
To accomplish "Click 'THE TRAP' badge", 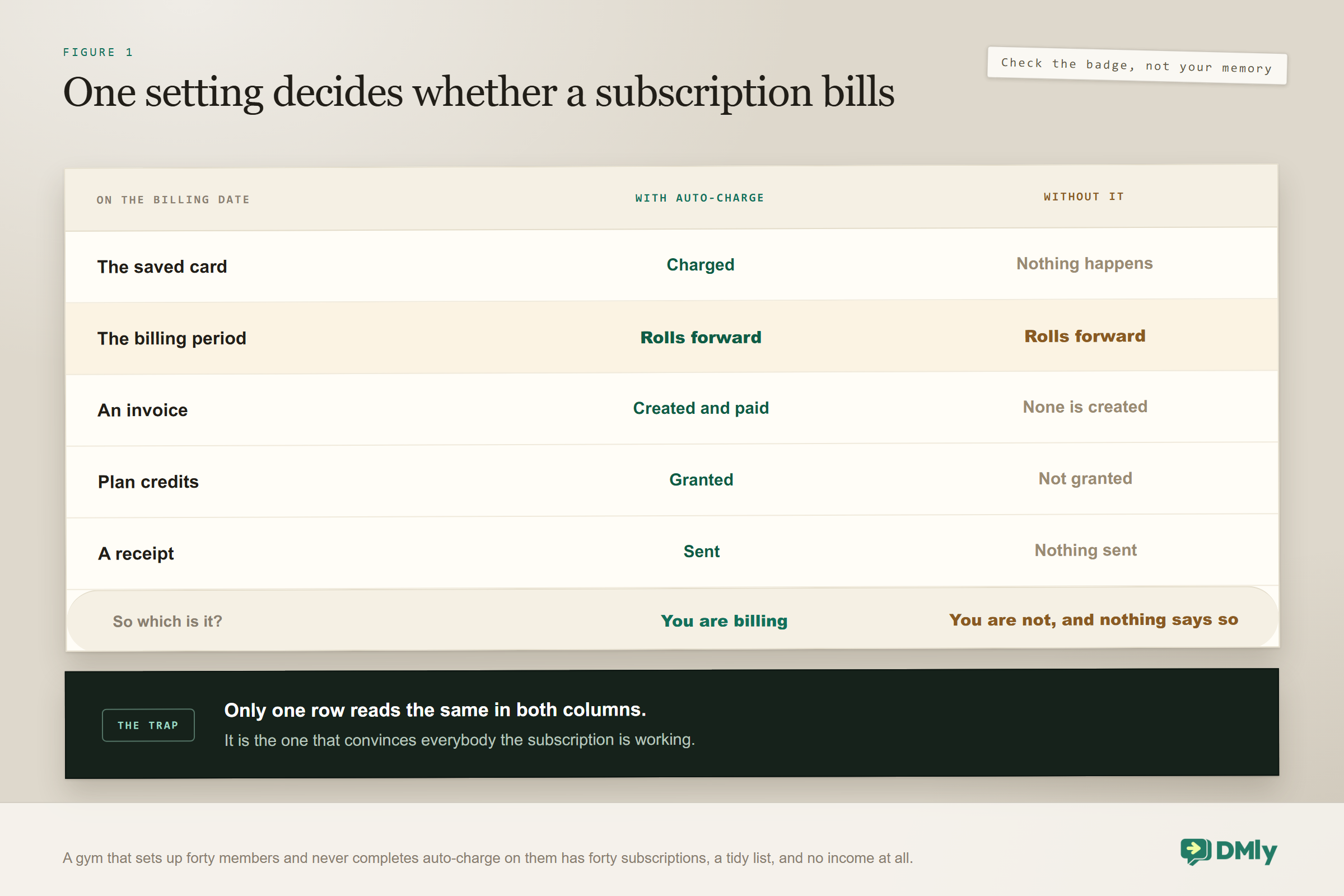I will click(x=148, y=725).
